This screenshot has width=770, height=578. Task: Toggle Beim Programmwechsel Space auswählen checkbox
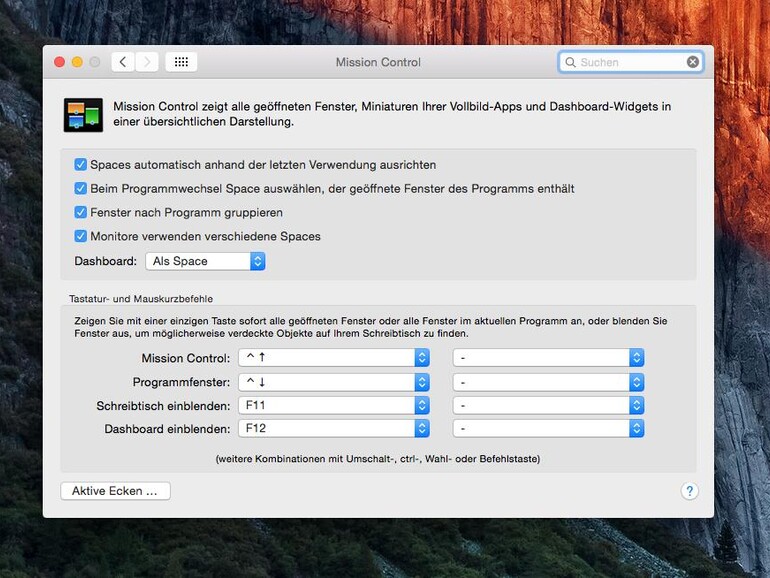pyautogui.click(x=81, y=188)
